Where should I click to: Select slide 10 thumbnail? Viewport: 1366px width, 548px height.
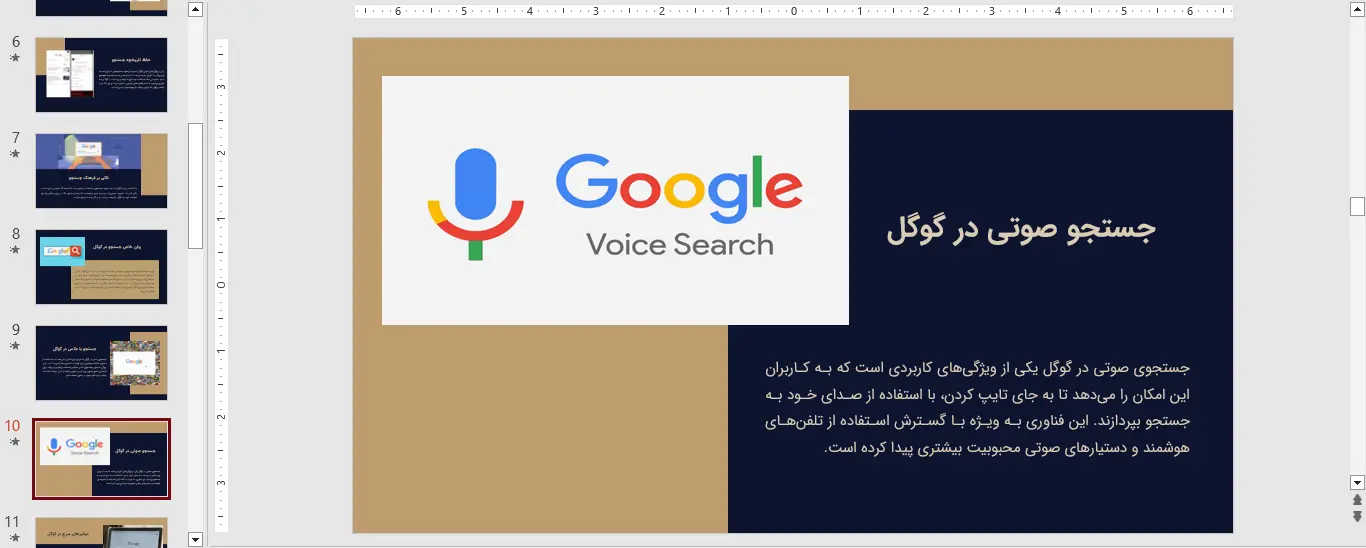click(x=101, y=459)
